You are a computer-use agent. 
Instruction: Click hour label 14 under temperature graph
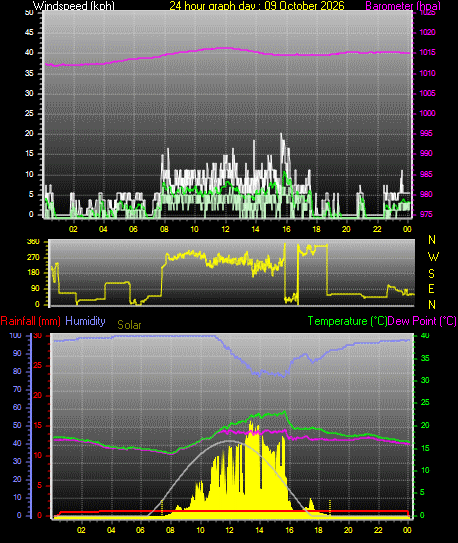(x=259, y=530)
